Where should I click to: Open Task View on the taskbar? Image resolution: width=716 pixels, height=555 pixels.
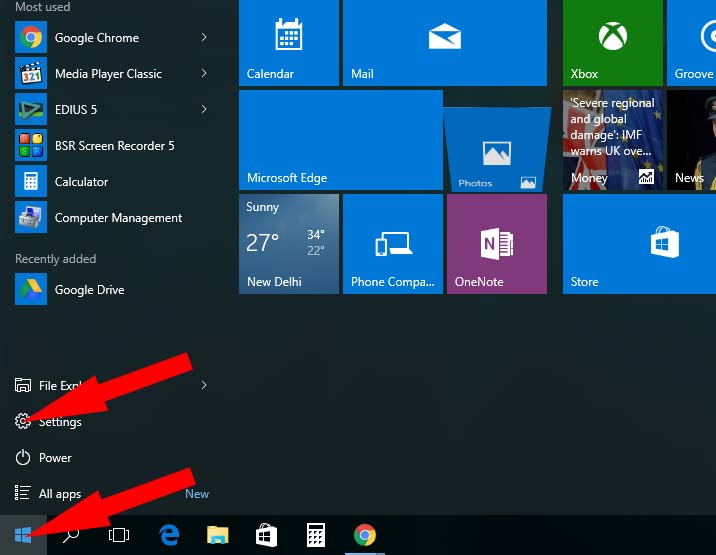tap(119, 535)
